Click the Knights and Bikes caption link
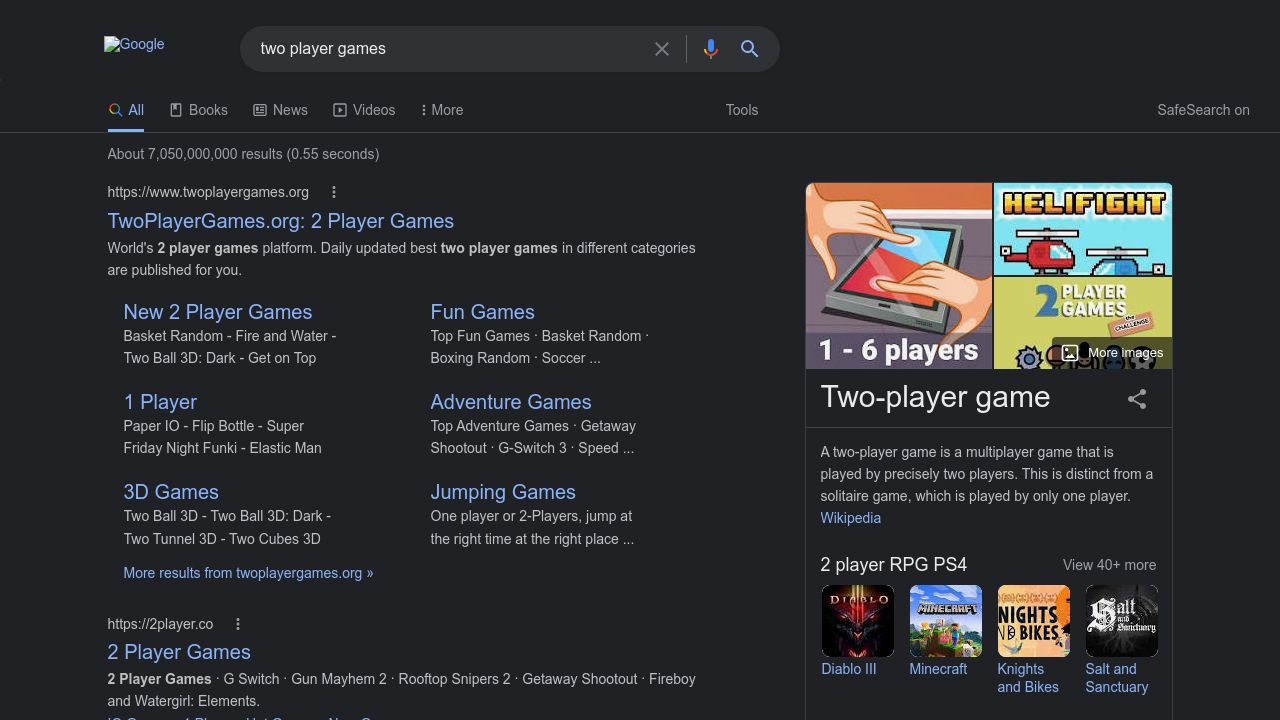 (1028, 678)
